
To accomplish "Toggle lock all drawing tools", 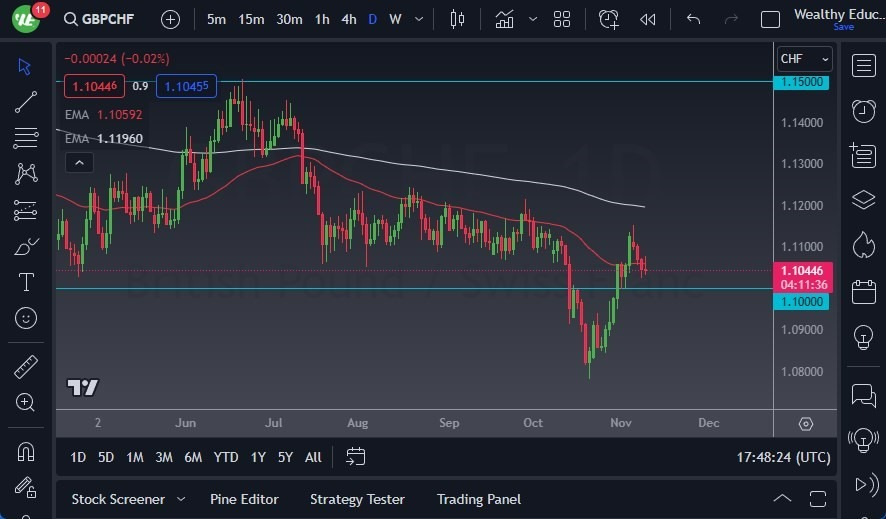I will pyautogui.click(x=25, y=487).
